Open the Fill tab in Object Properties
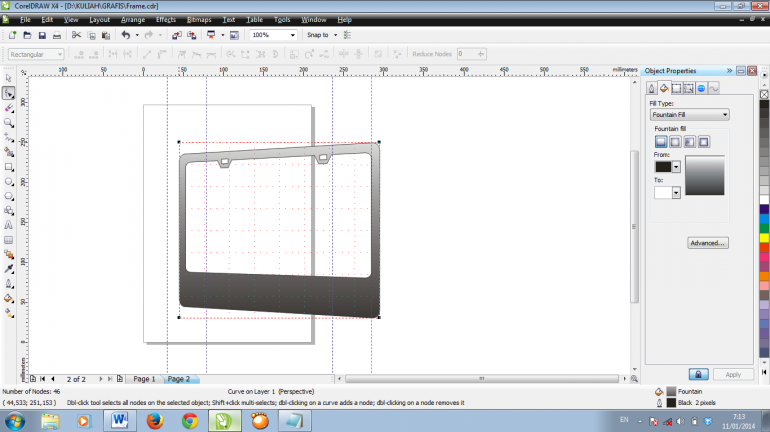Viewport: 770px width, 432px height. tap(664, 88)
